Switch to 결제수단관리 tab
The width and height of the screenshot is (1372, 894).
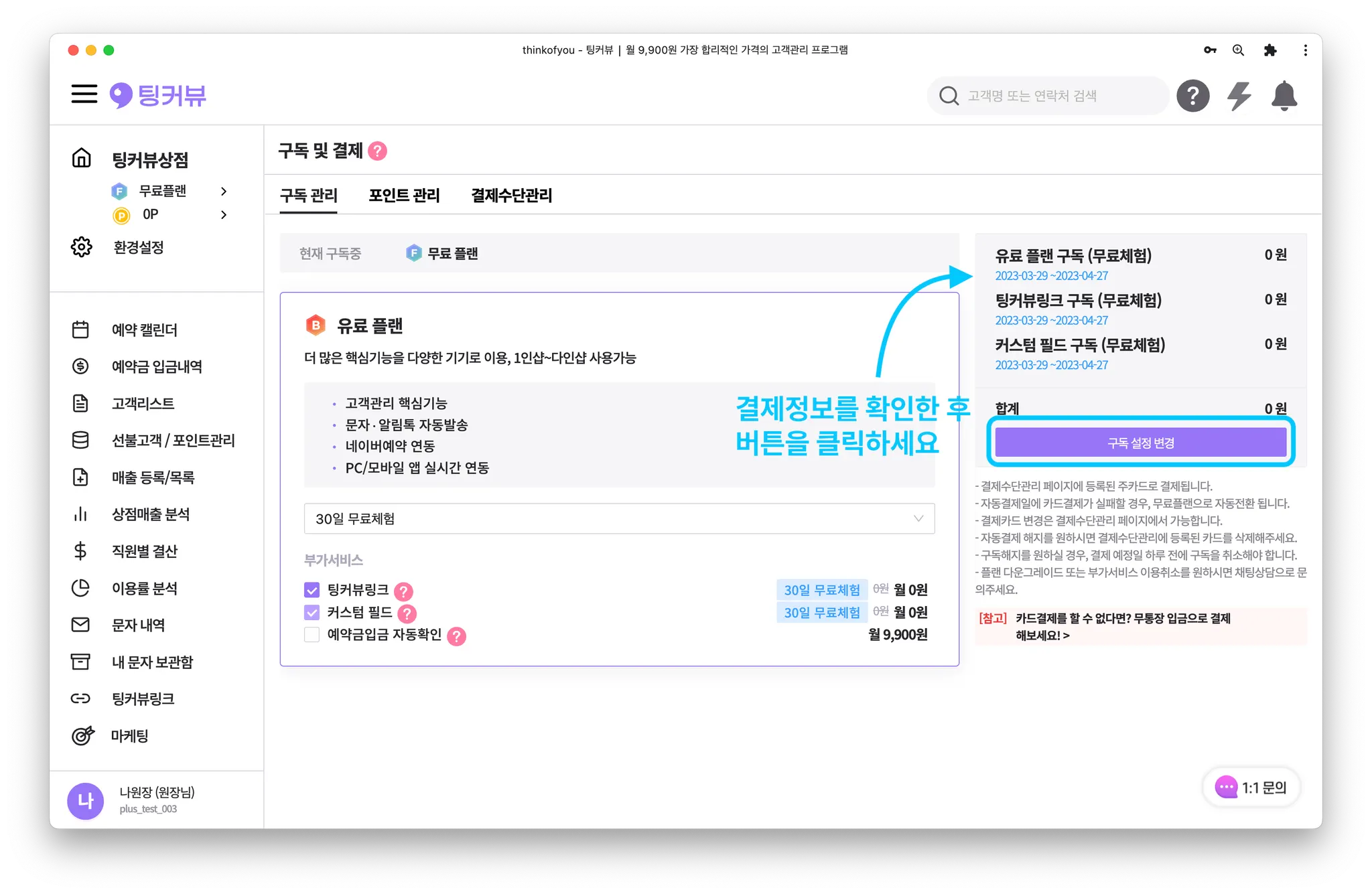(x=511, y=196)
